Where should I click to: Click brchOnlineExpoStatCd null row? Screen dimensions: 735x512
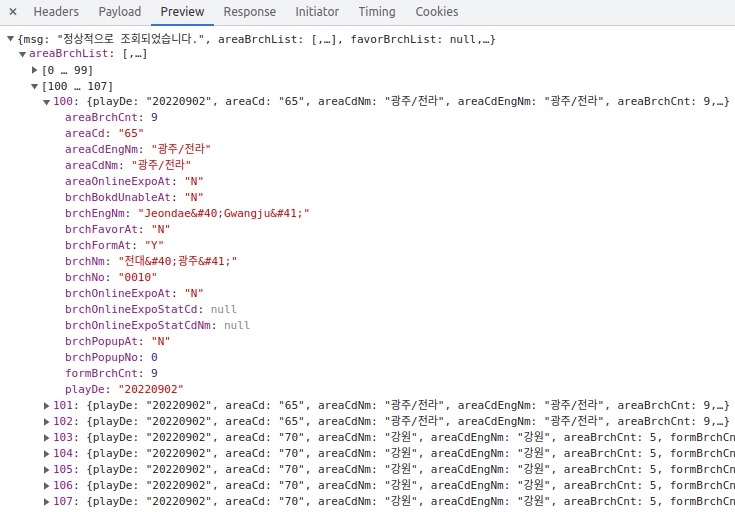click(151, 309)
